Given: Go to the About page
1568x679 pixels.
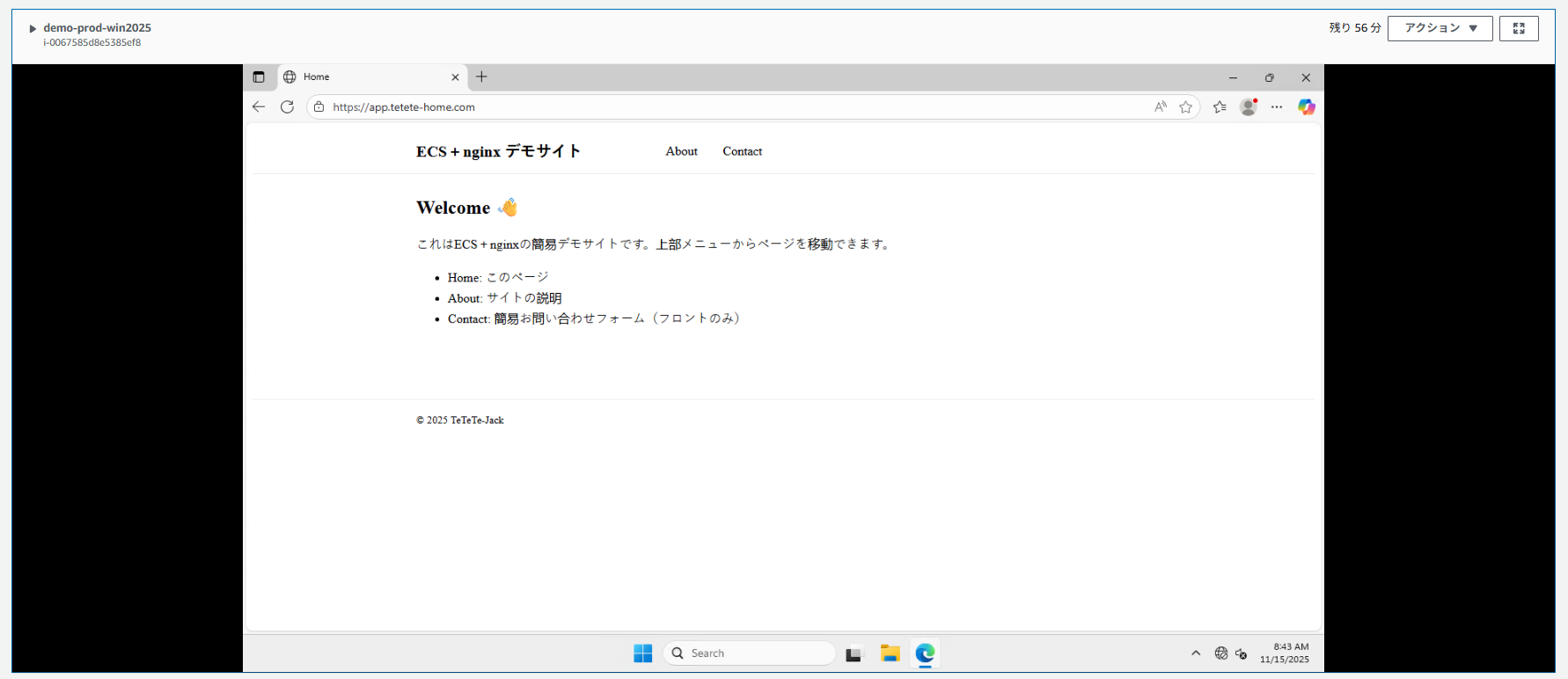Looking at the screenshot, I should (x=681, y=151).
